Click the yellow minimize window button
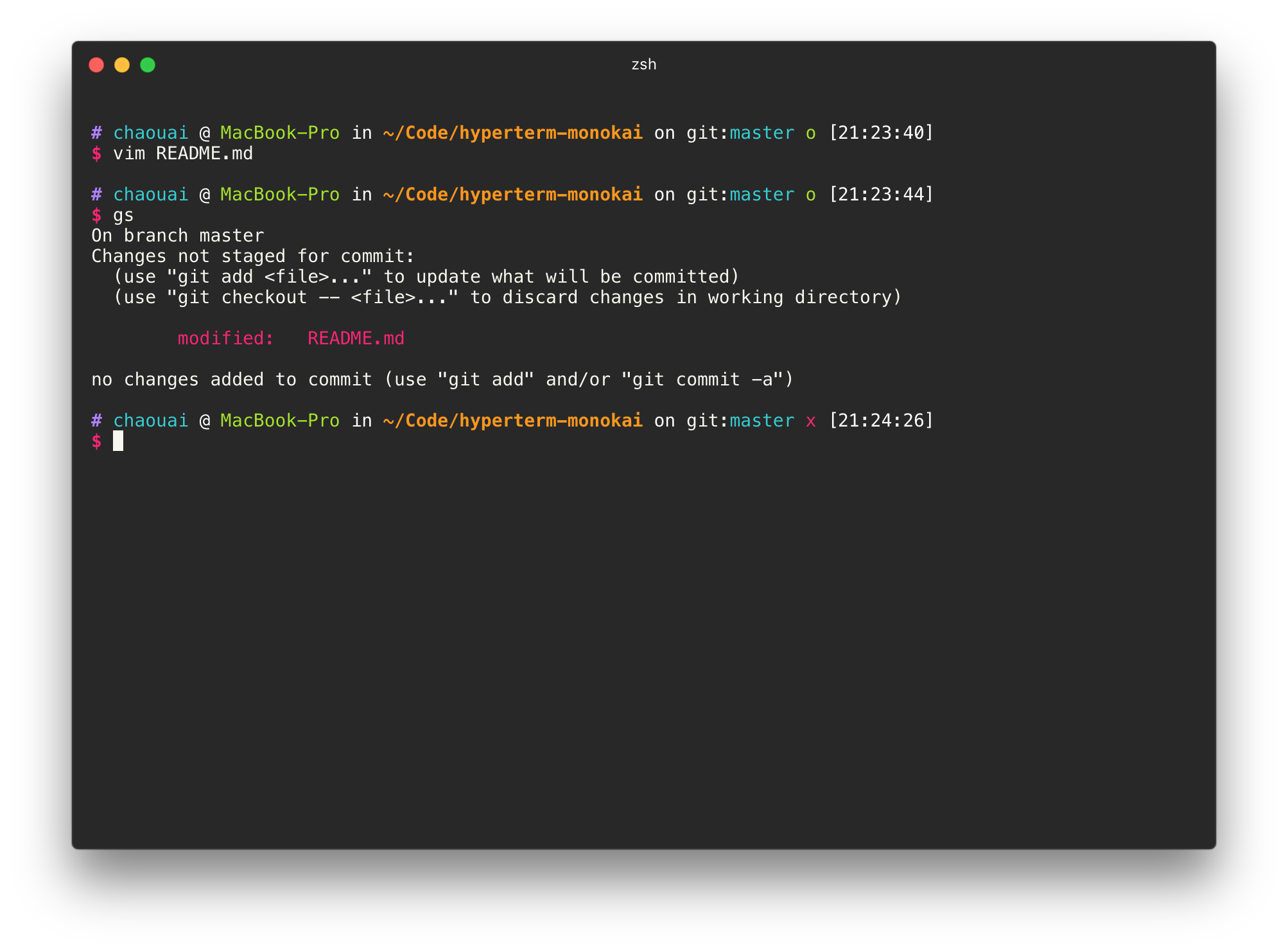 [x=122, y=65]
